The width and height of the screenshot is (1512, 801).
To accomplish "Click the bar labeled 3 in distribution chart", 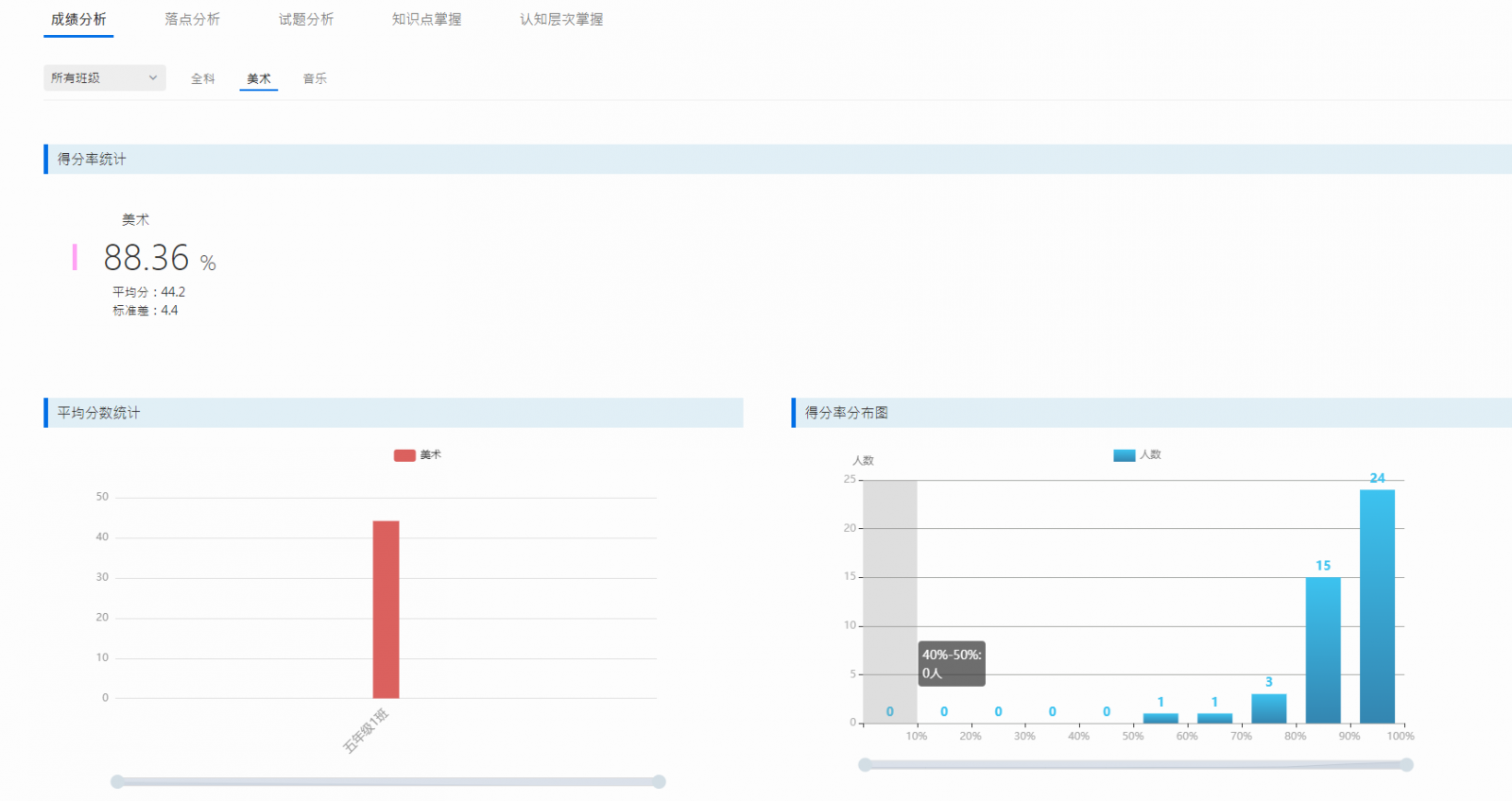I will pyautogui.click(x=1269, y=708).
